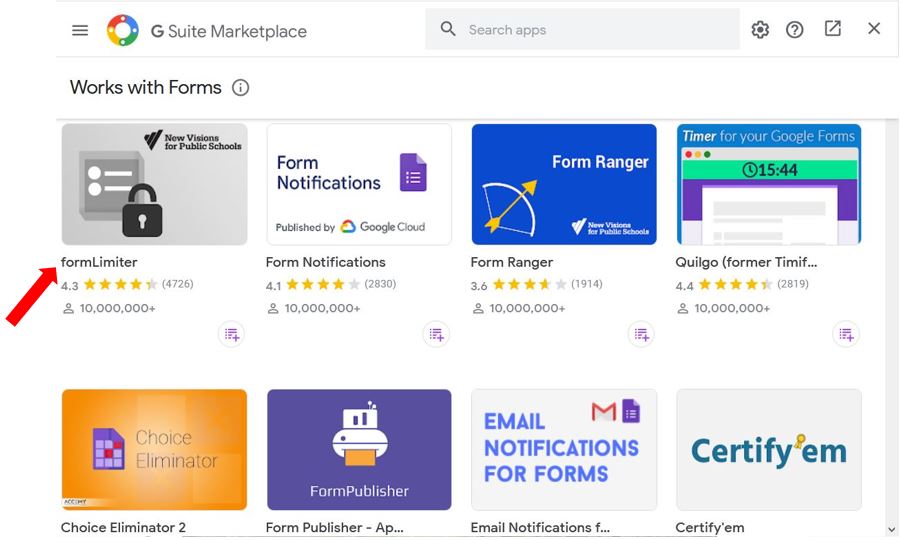The image size is (901, 540).
Task: Open the hamburger main menu
Action: coord(80,30)
